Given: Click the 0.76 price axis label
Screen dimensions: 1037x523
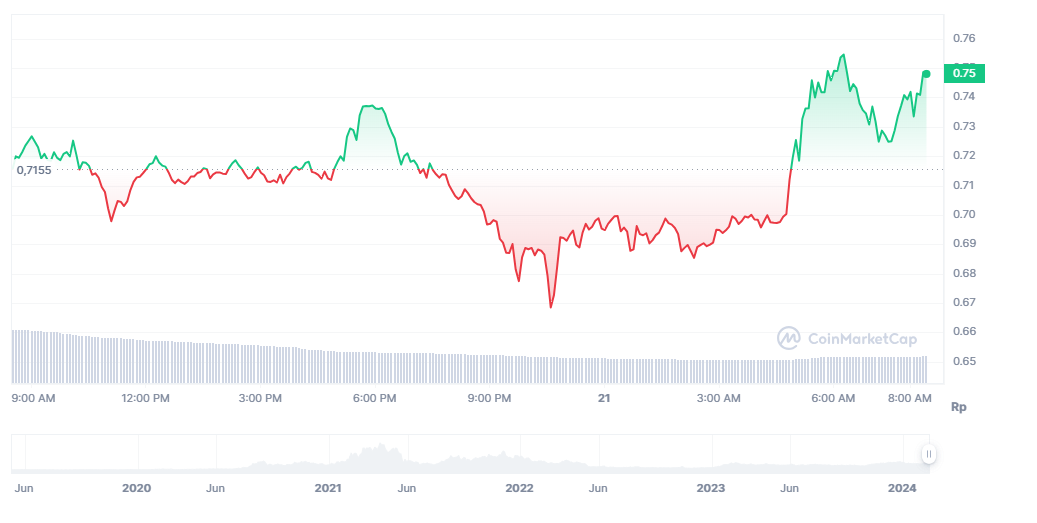Looking at the screenshot, I should (x=964, y=38).
